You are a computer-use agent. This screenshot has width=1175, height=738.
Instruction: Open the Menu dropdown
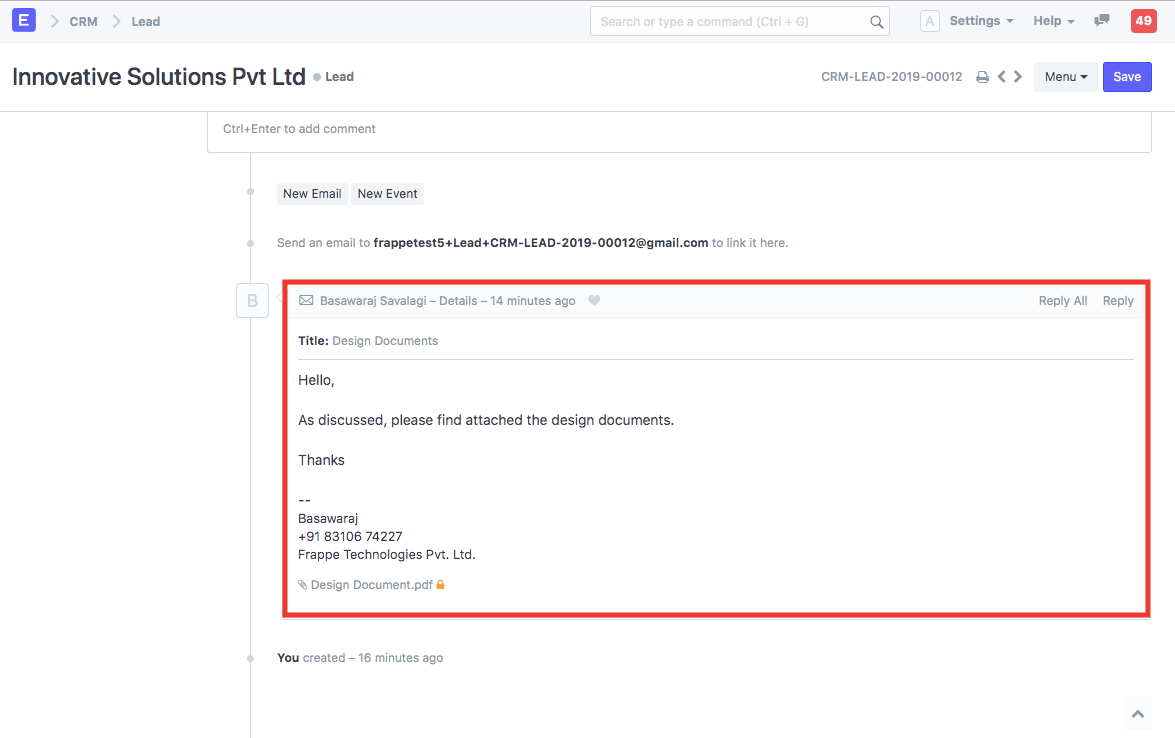pyautogui.click(x=1066, y=76)
